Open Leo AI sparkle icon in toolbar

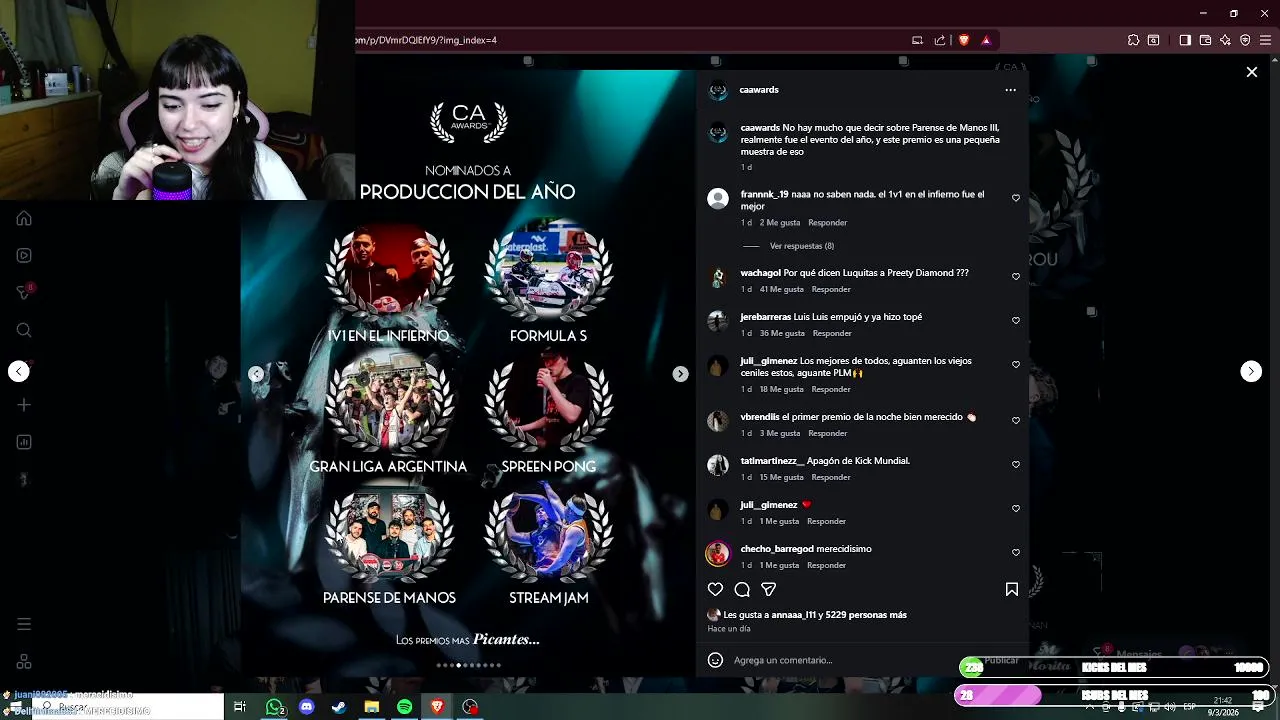pyautogui.click(x=1225, y=40)
